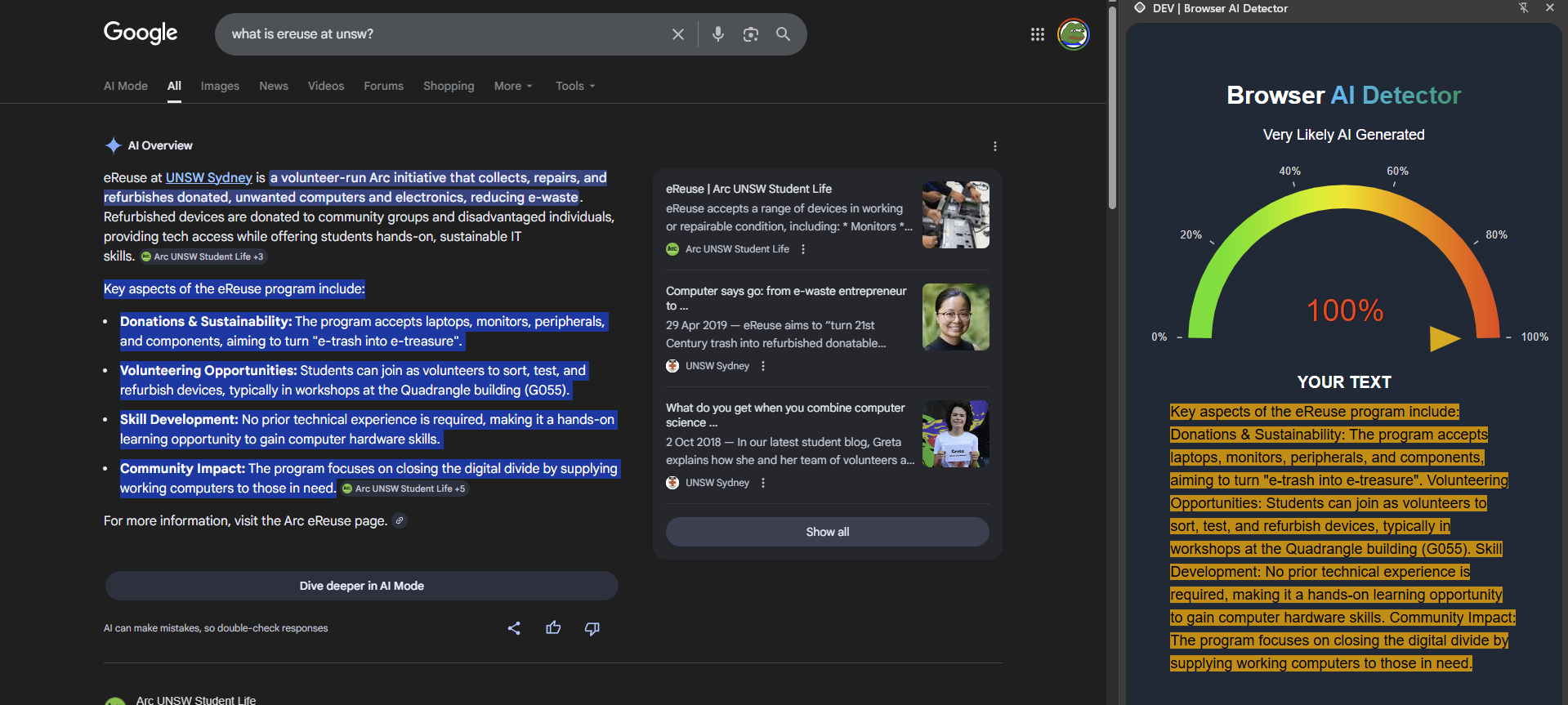Open the Google apps grid
This screenshot has width=1568, height=705.
point(1038,34)
